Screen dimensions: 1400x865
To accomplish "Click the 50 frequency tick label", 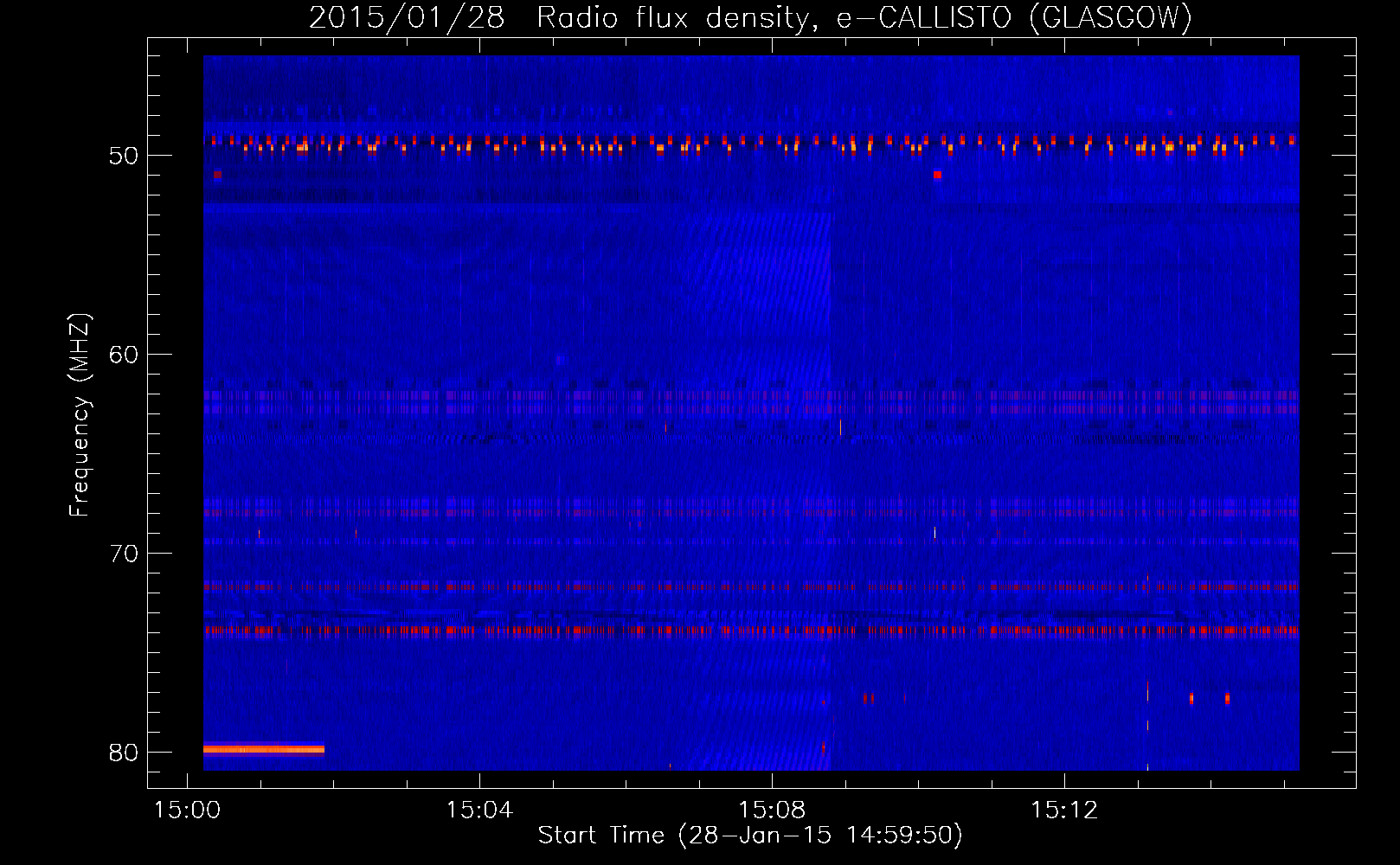I will click(x=124, y=156).
